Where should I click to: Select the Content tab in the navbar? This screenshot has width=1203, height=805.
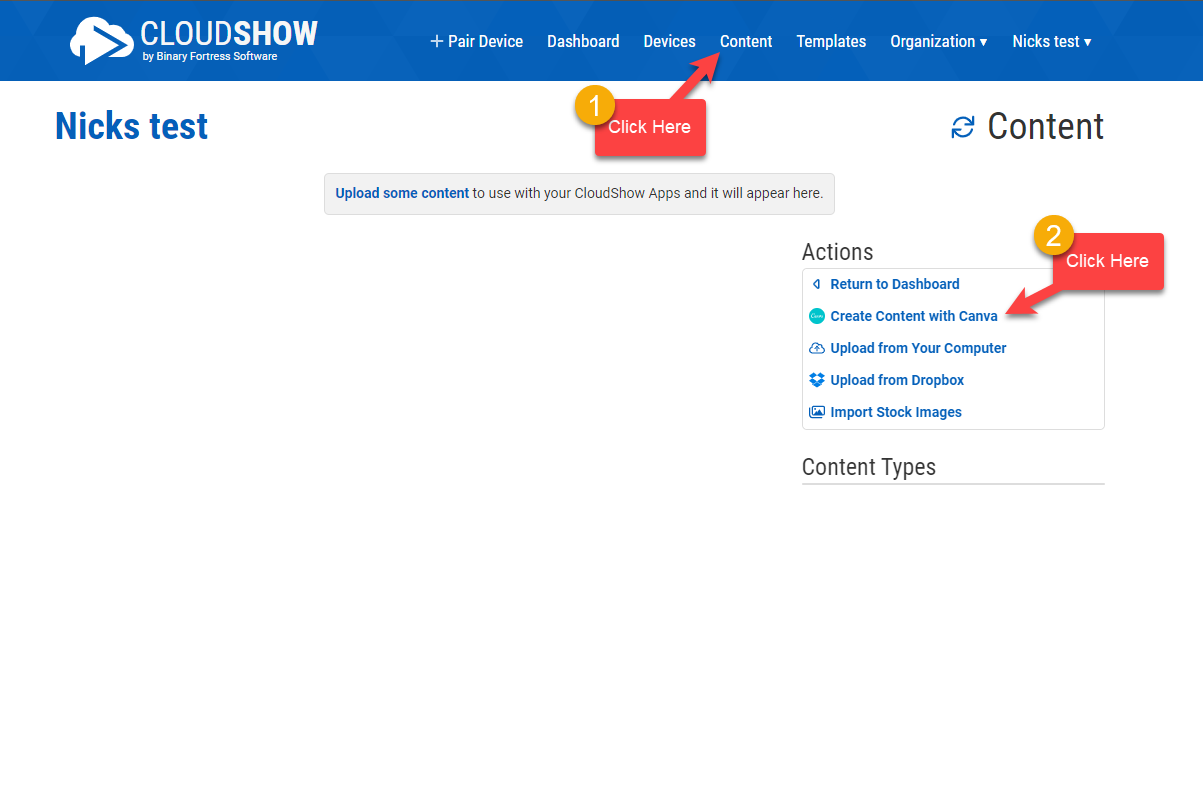746,42
